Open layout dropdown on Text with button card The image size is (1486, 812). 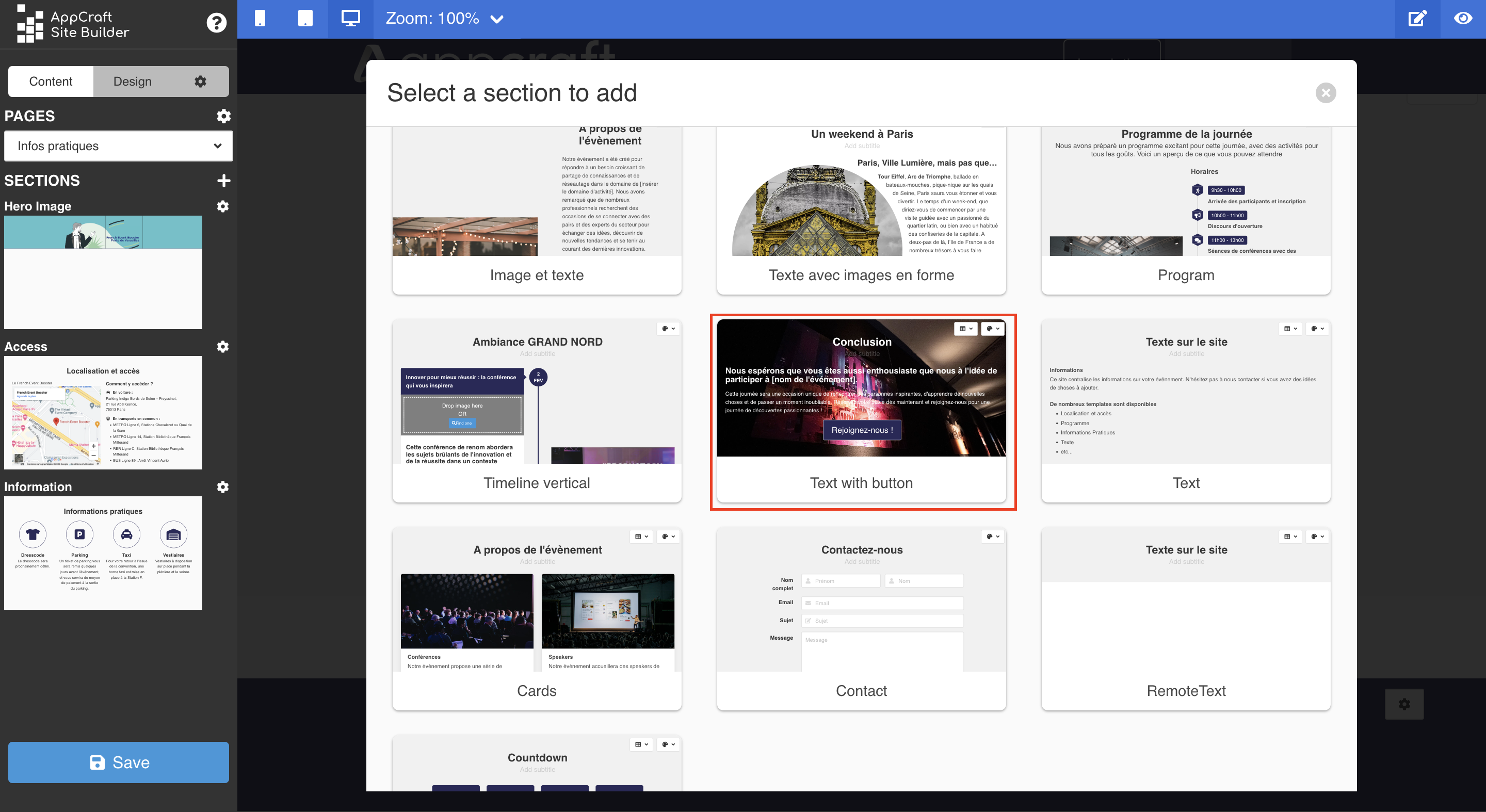(x=965, y=329)
